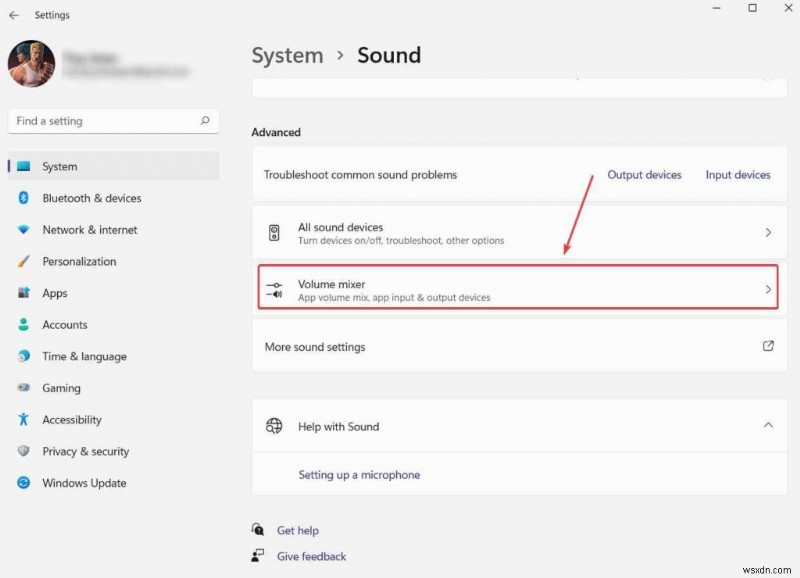The image size is (800, 578).
Task: Open the Output devices link
Action: pyautogui.click(x=644, y=174)
